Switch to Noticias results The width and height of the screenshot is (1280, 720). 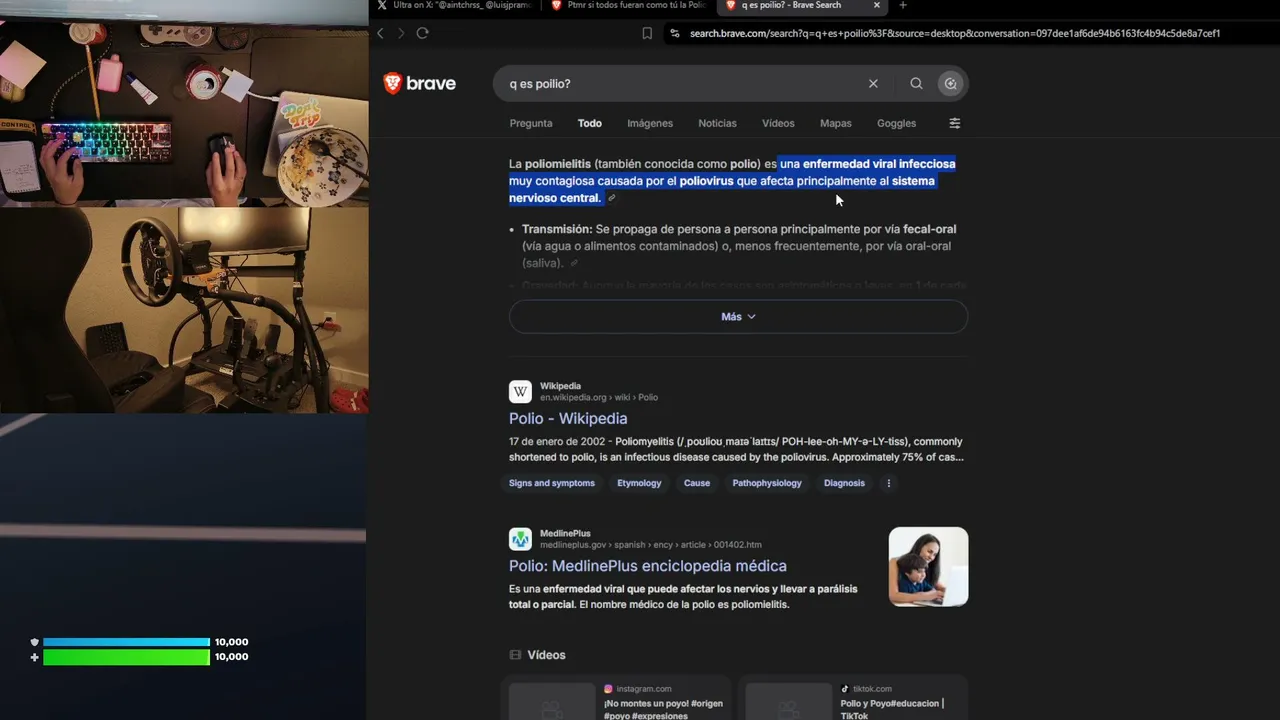pos(717,123)
